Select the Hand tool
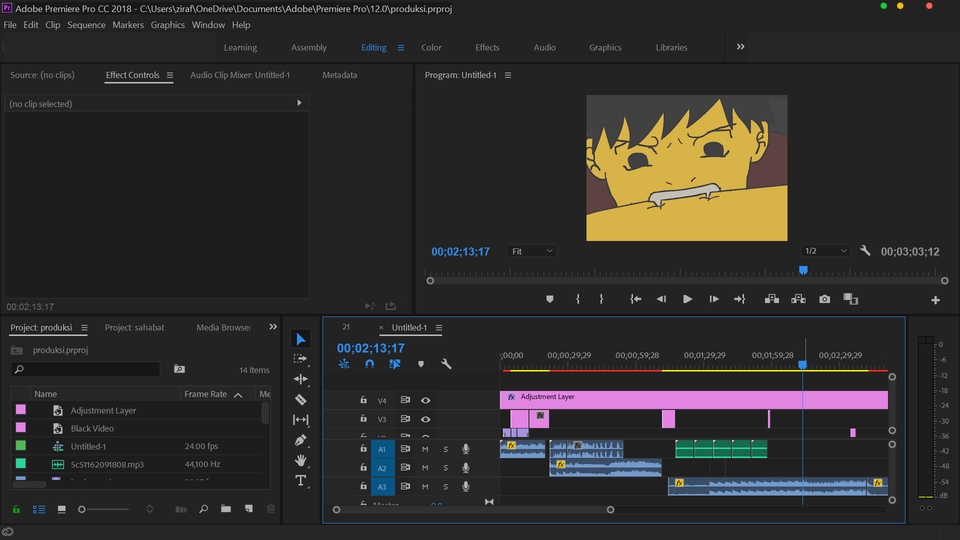960x540 pixels. point(301,460)
